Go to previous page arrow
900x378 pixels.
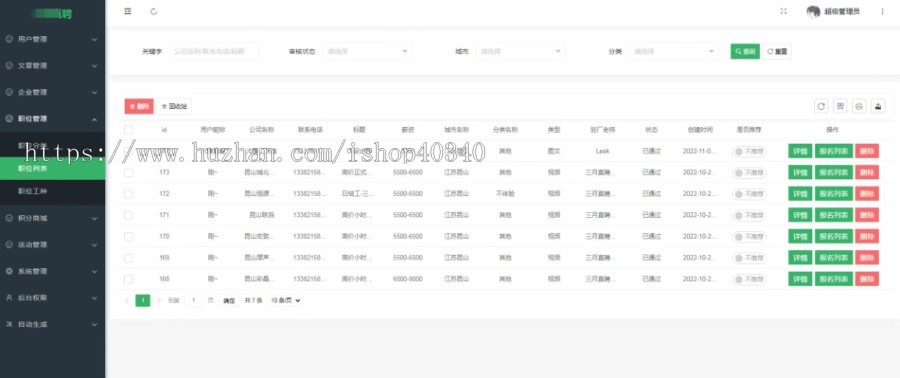coord(127,300)
